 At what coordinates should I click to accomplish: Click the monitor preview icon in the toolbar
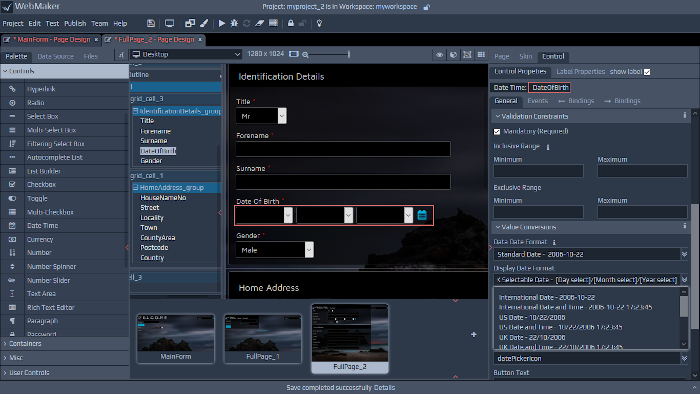(x=169, y=23)
